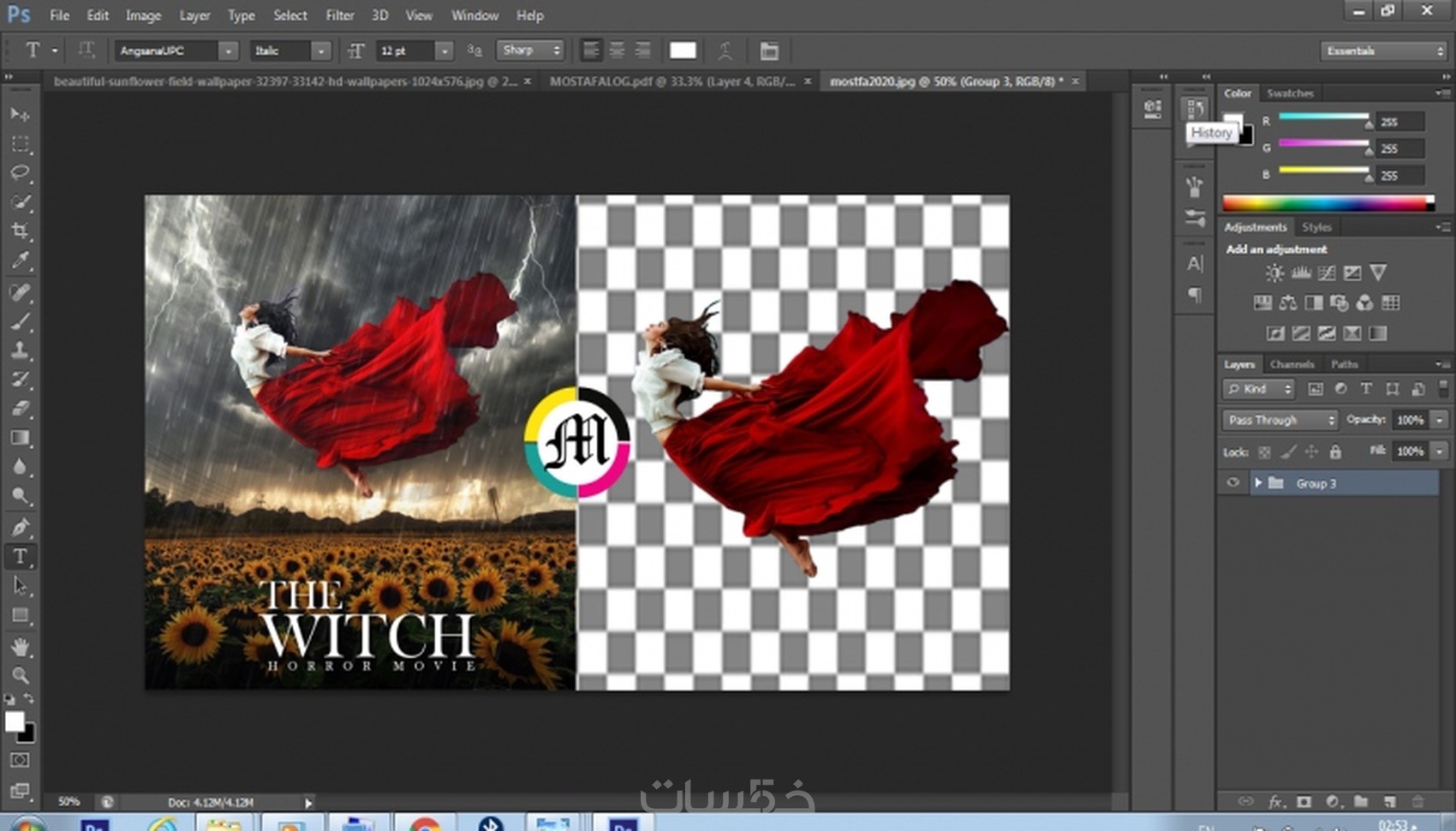The image size is (1456, 831).
Task: Select the Brush tool
Action: tap(21, 321)
